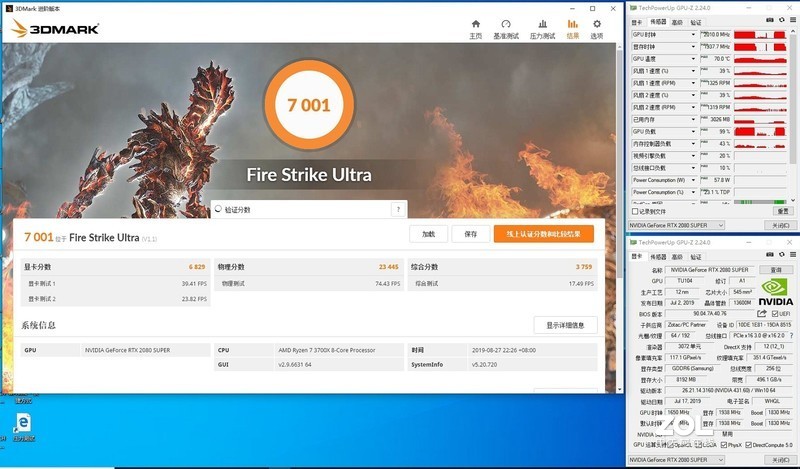Open the 基准测试 benchmarks section in 3DMark
Image resolution: width=800 pixels, height=469 pixels.
[x=506, y=29]
